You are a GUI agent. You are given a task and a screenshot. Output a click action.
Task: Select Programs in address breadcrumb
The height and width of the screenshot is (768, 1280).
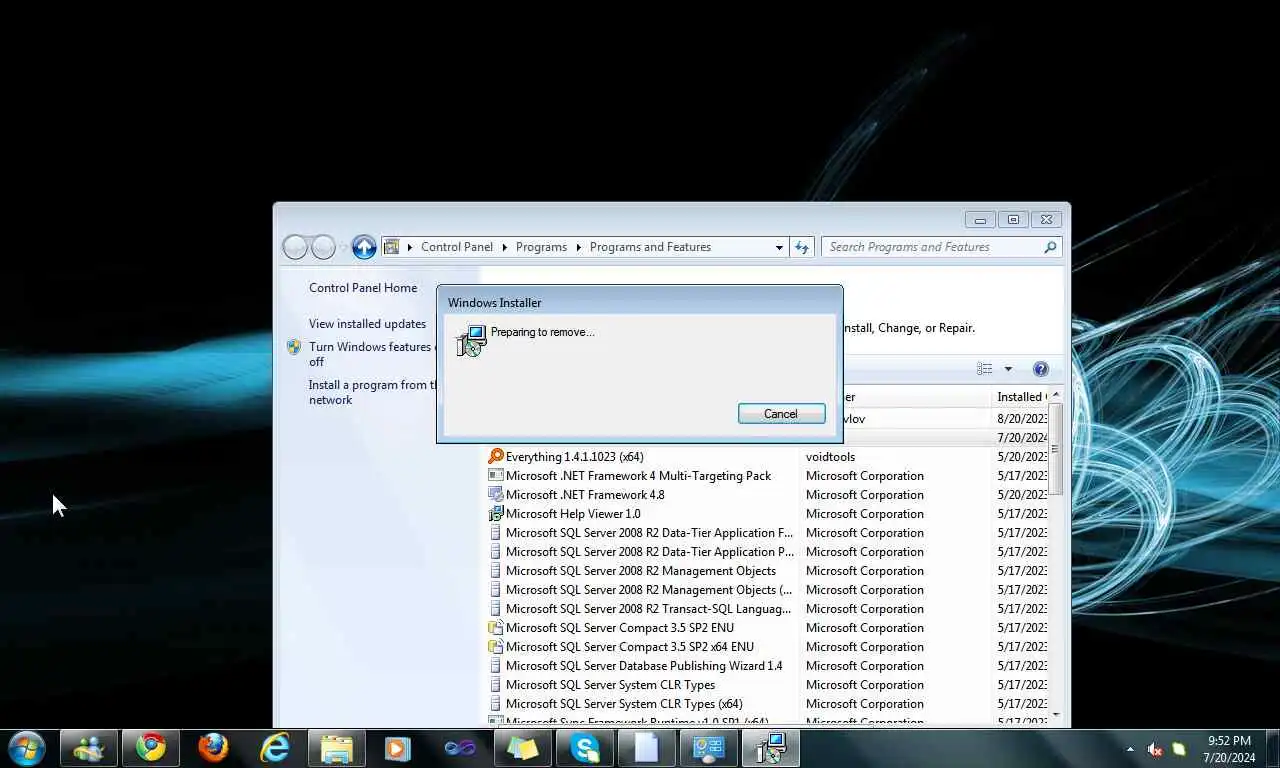541,247
